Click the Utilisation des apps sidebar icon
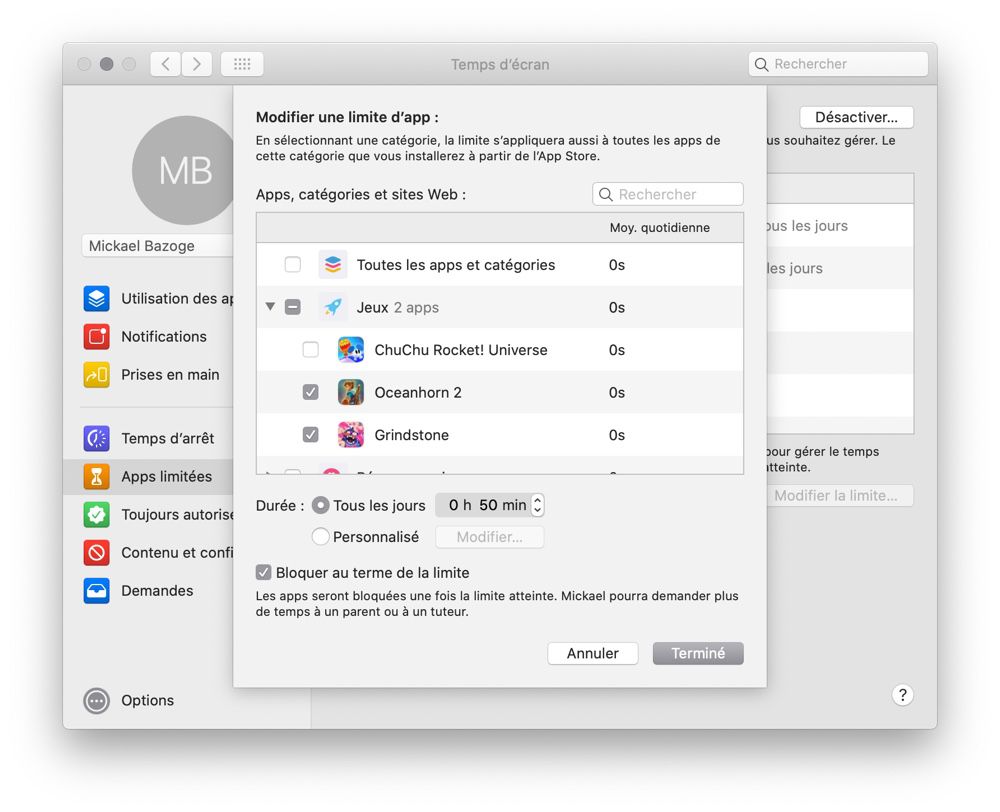Screen dimensions: 1000x812 [96, 299]
